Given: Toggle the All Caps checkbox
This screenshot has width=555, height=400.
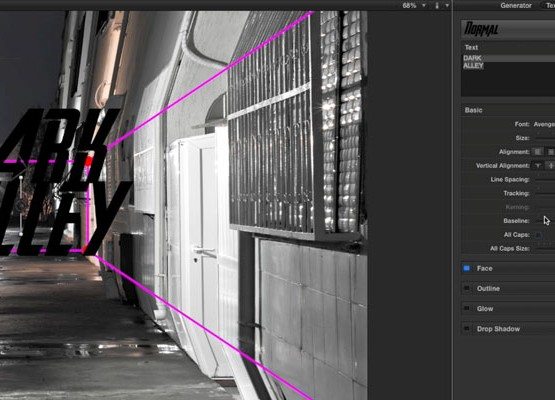Looking at the screenshot, I should point(538,235).
